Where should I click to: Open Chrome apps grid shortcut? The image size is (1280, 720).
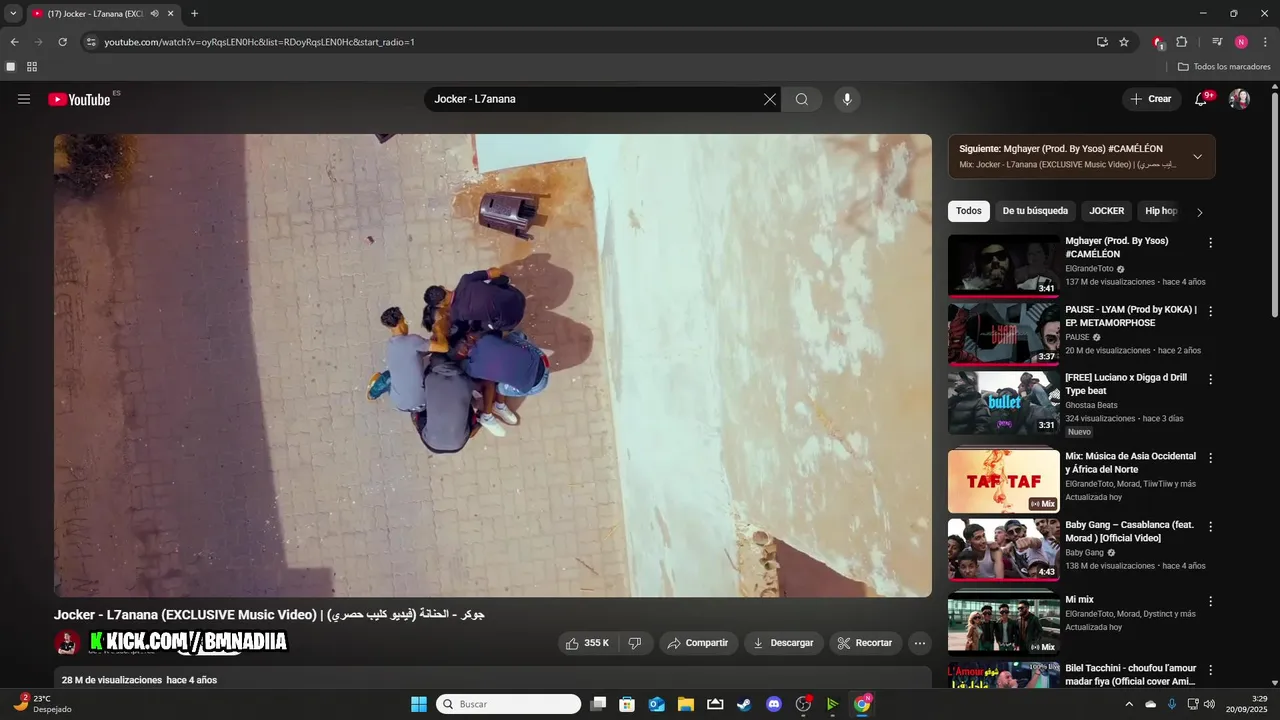coord(32,67)
